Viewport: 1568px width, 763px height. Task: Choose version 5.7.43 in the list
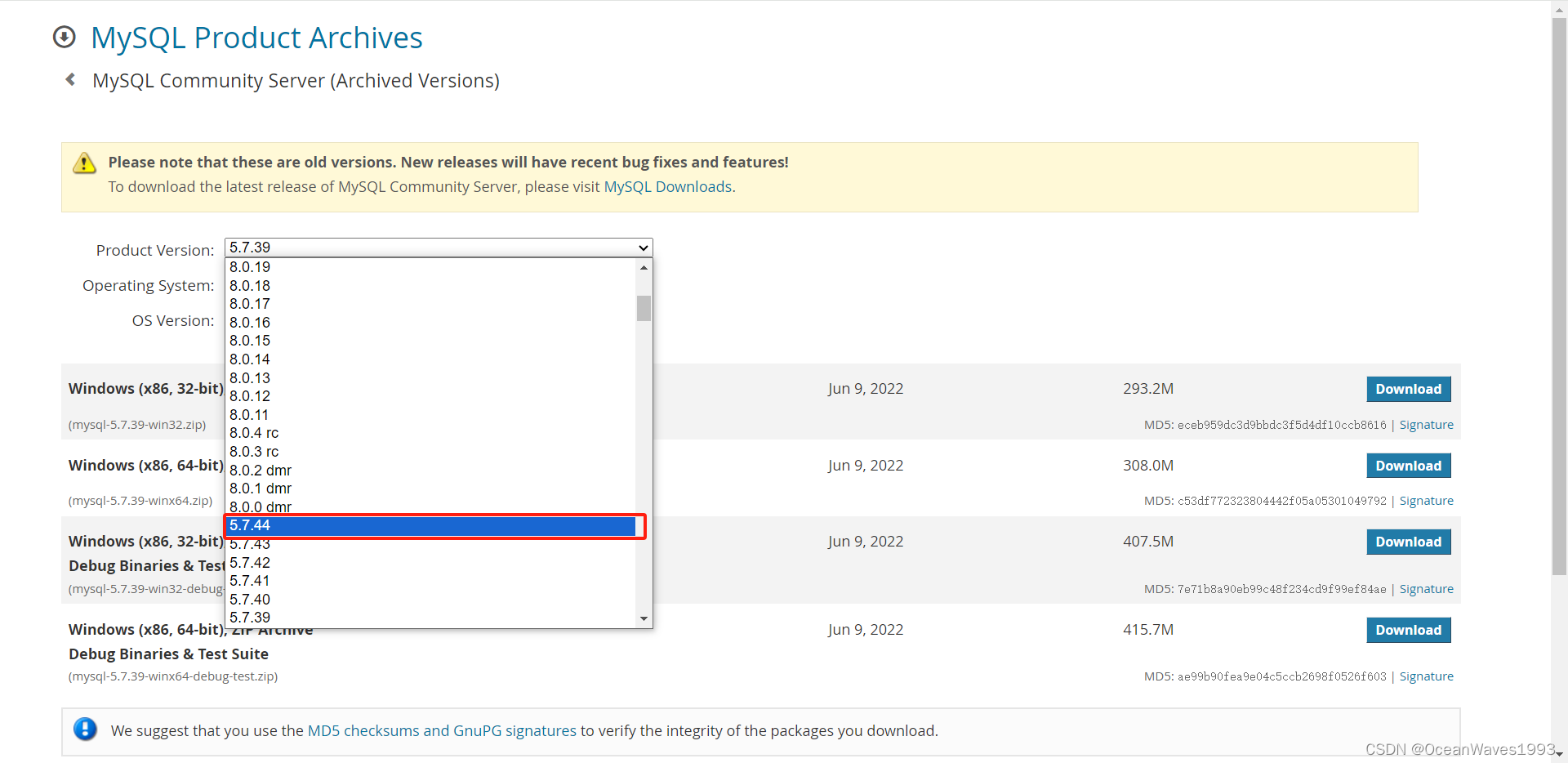(430, 544)
